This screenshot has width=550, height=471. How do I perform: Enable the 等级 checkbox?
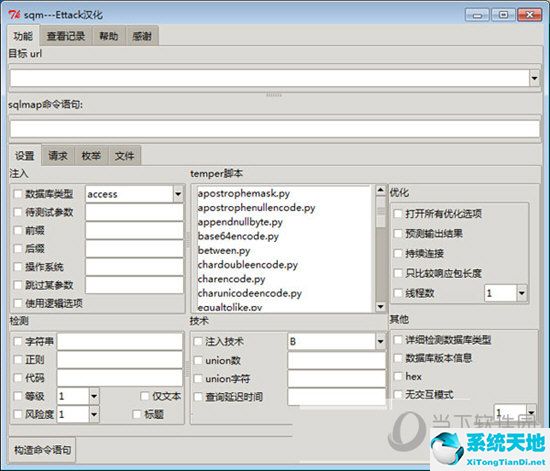[18, 396]
